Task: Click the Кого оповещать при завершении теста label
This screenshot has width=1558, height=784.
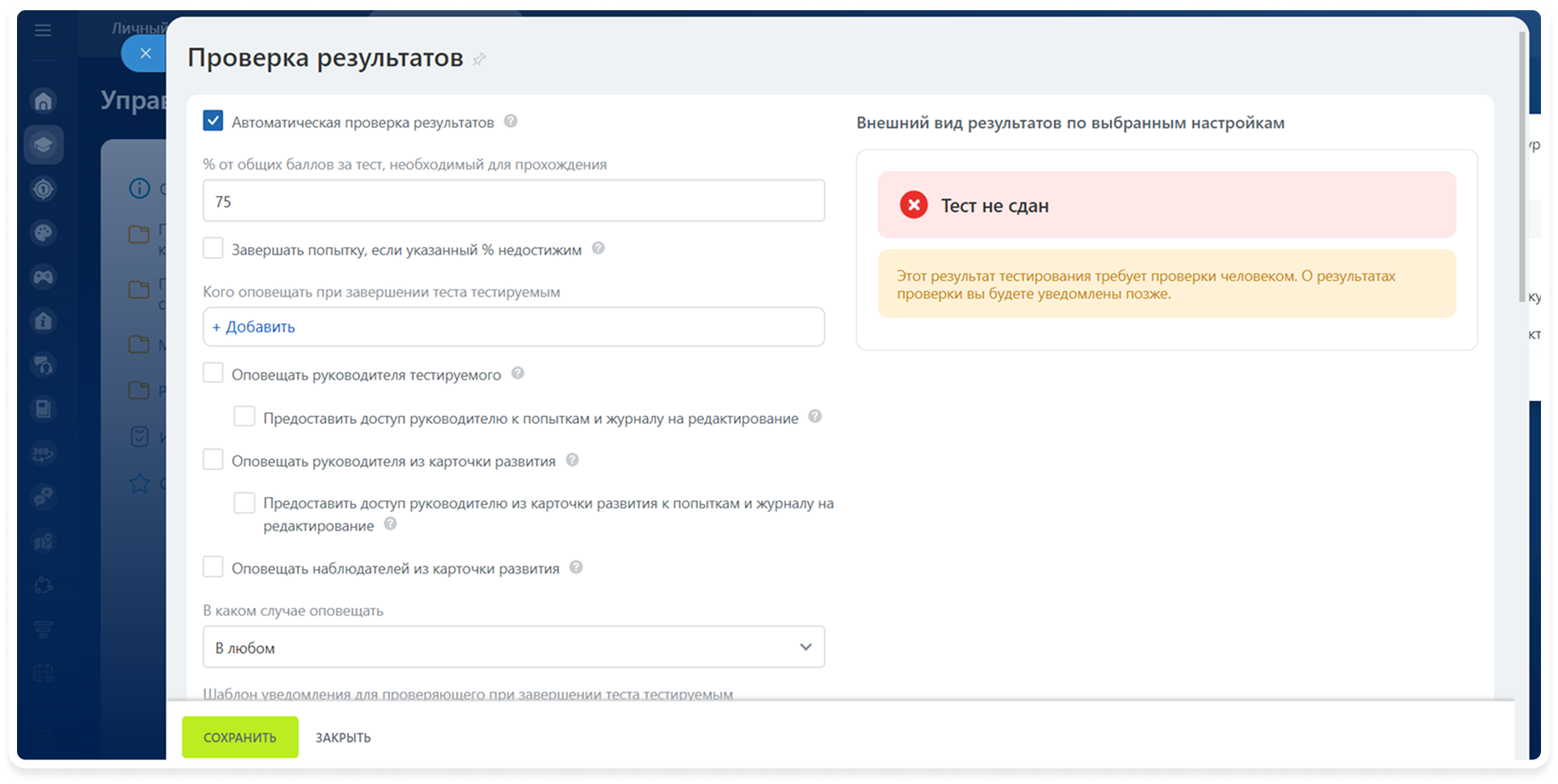Action: click(x=381, y=292)
